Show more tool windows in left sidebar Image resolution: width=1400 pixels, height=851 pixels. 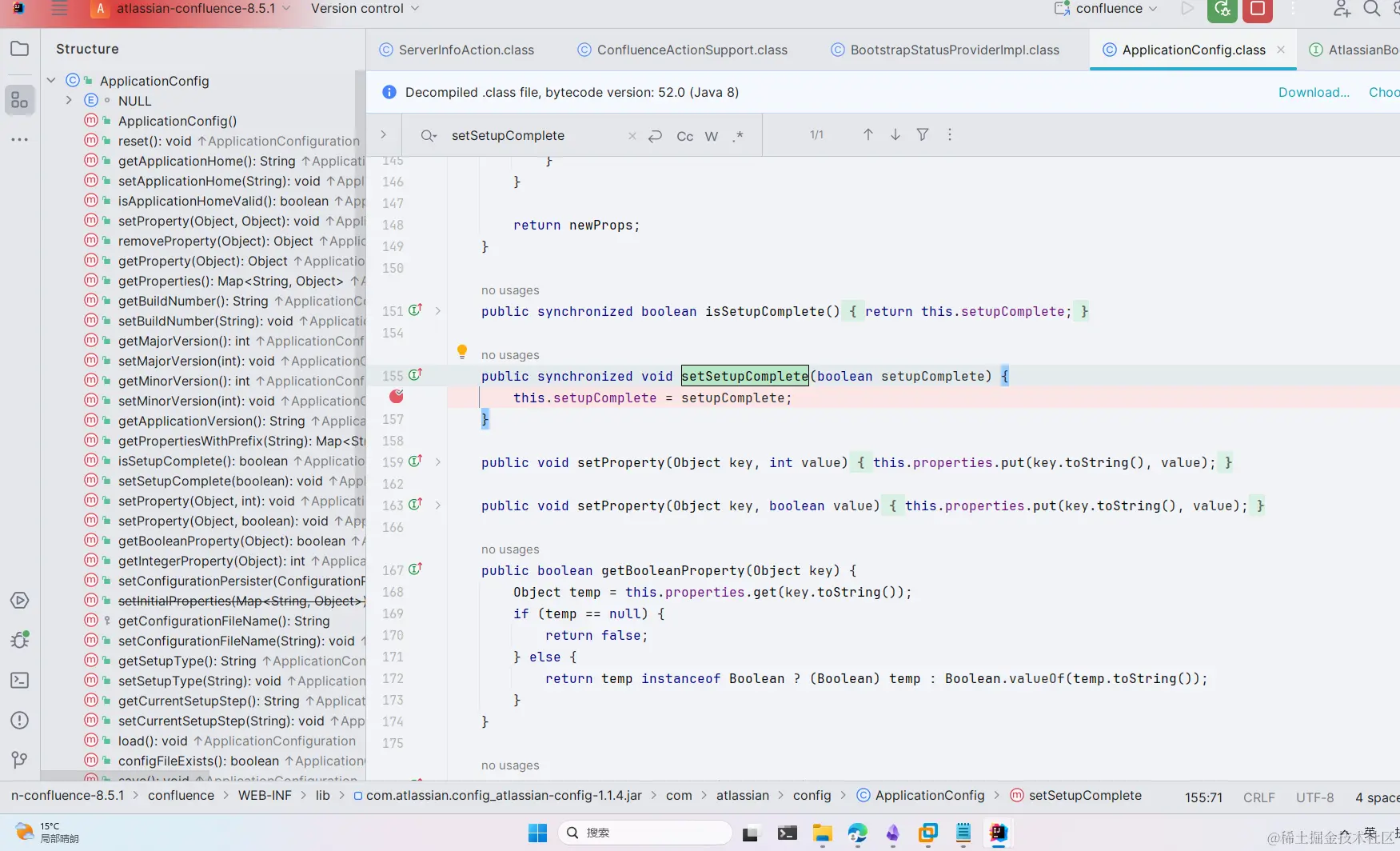(x=20, y=140)
